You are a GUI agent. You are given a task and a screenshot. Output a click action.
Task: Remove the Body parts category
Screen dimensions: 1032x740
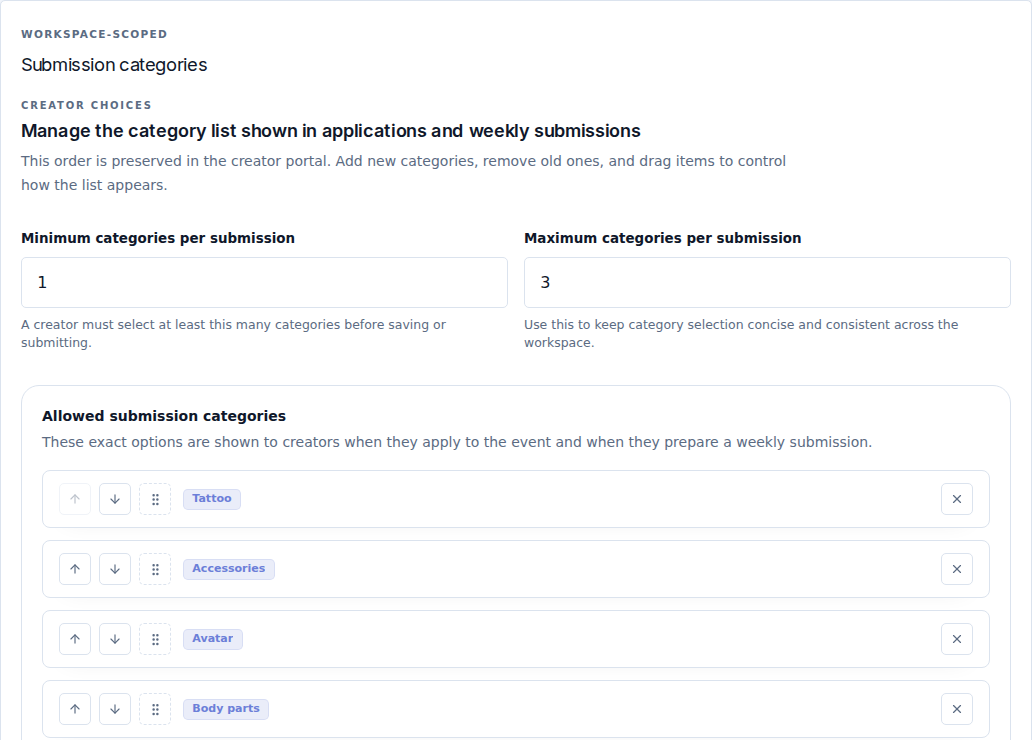click(x=957, y=709)
